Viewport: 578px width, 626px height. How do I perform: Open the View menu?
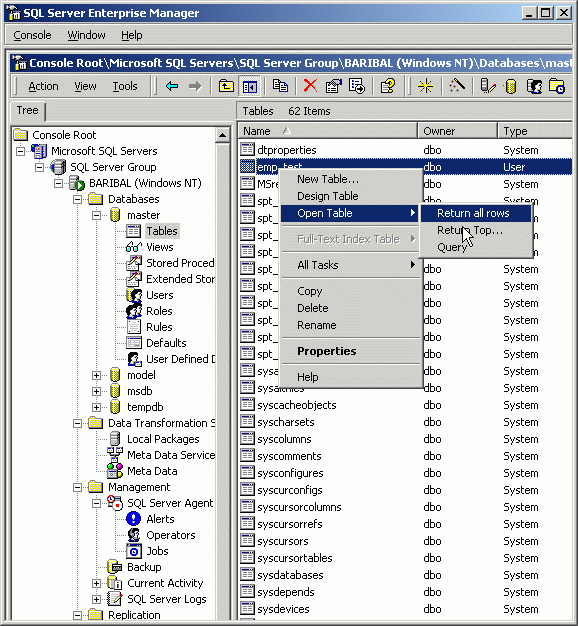click(85, 86)
